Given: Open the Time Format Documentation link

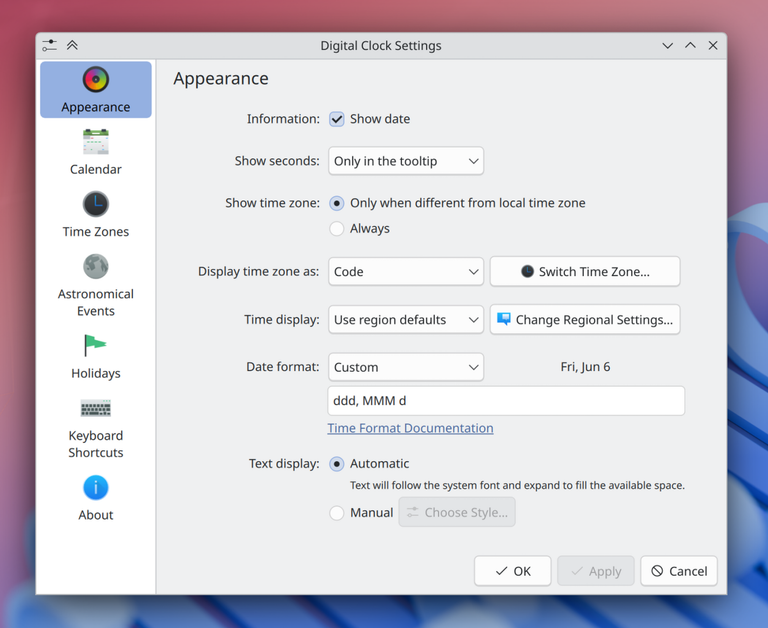Looking at the screenshot, I should pos(410,428).
